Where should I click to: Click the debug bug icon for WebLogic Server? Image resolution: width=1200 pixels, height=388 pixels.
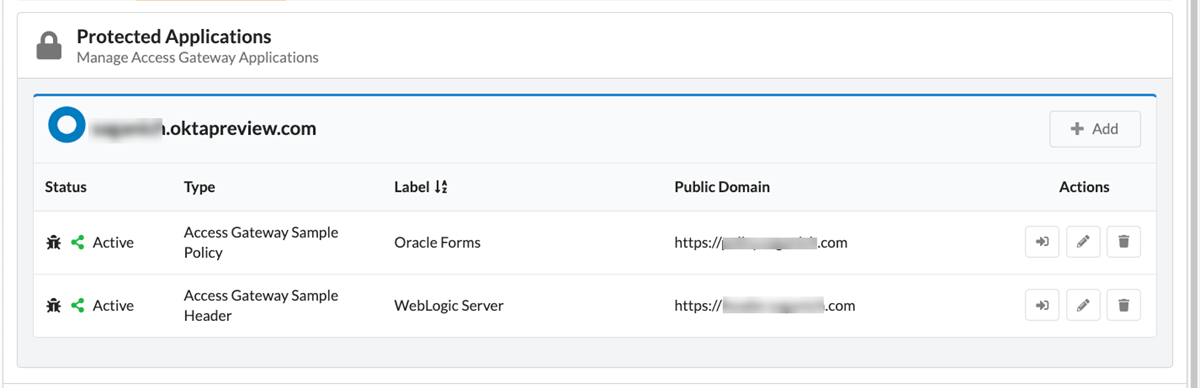point(54,306)
